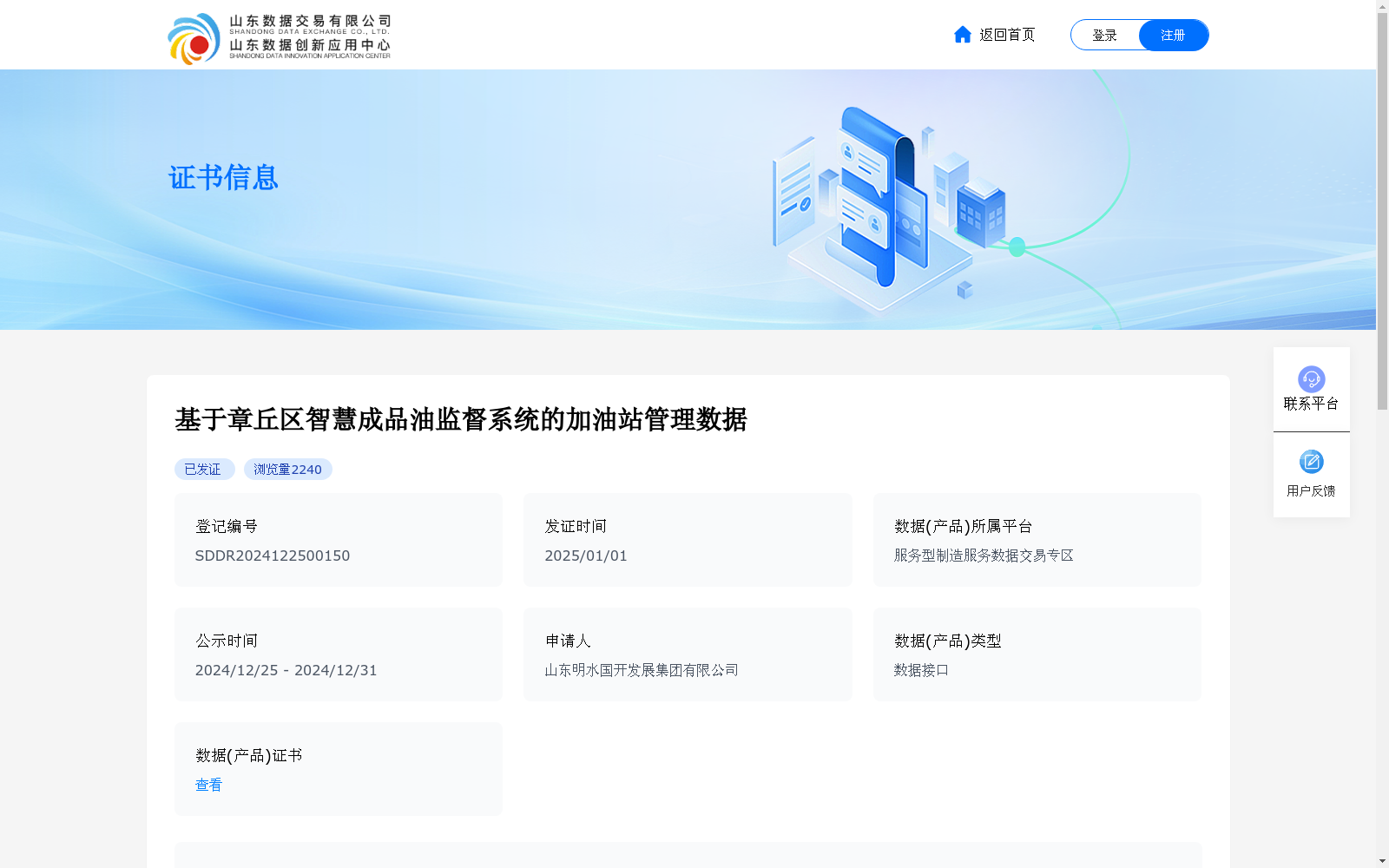Viewport: 1389px width, 868px height.
Task: Click the product type value 数据接口
Action: [x=921, y=670]
